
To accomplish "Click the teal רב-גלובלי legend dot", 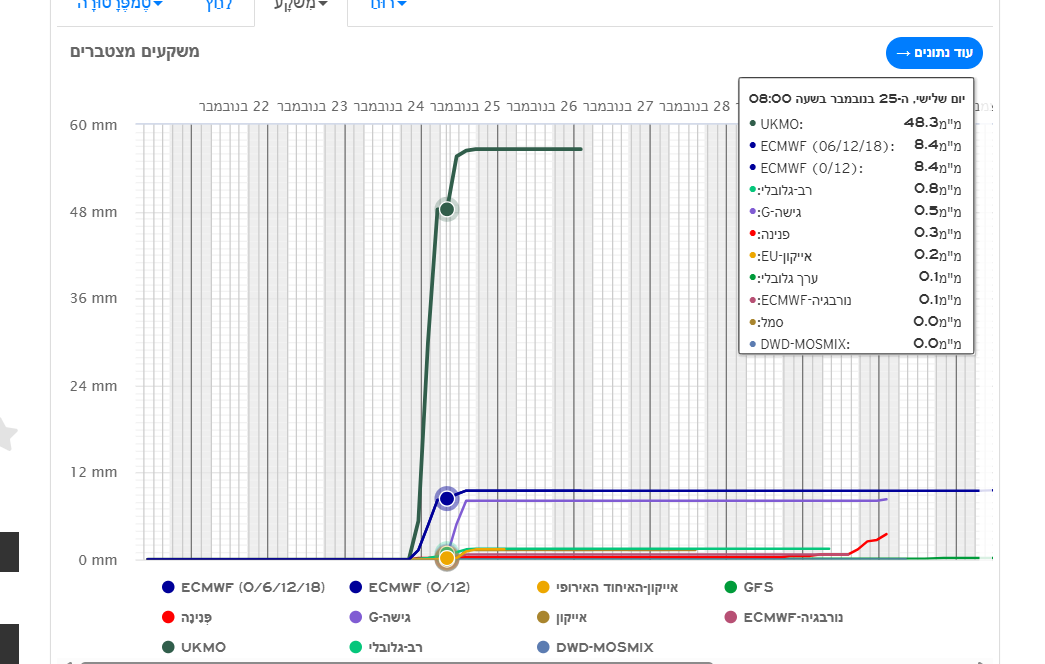I will [x=355, y=647].
